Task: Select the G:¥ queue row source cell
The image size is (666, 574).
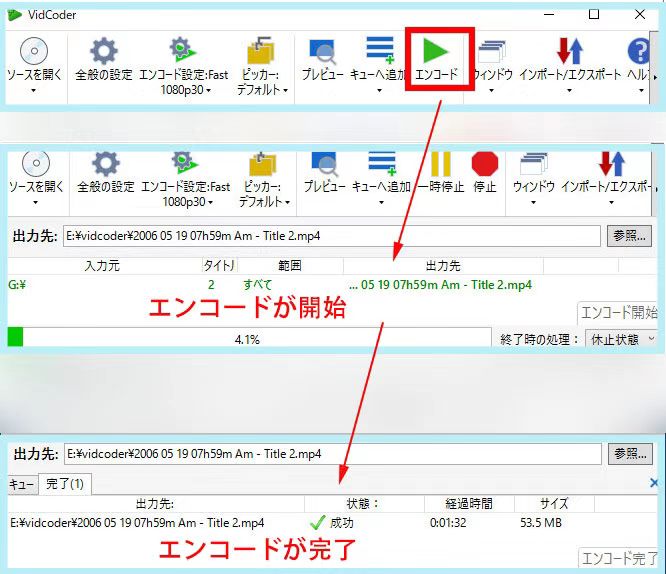Action: click(17, 284)
